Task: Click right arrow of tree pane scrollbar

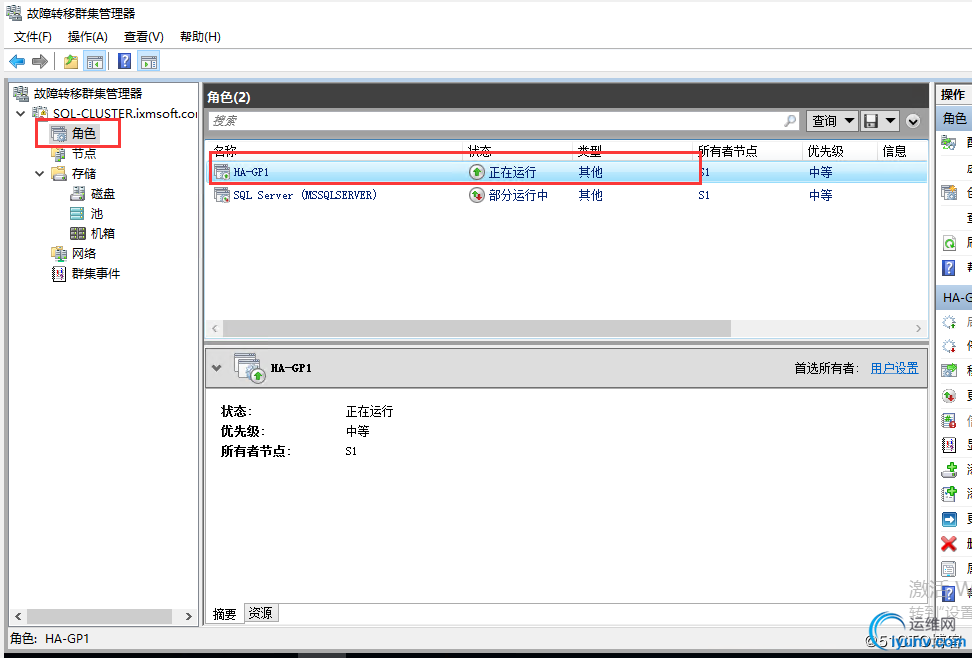Action: pyautogui.click(x=189, y=616)
